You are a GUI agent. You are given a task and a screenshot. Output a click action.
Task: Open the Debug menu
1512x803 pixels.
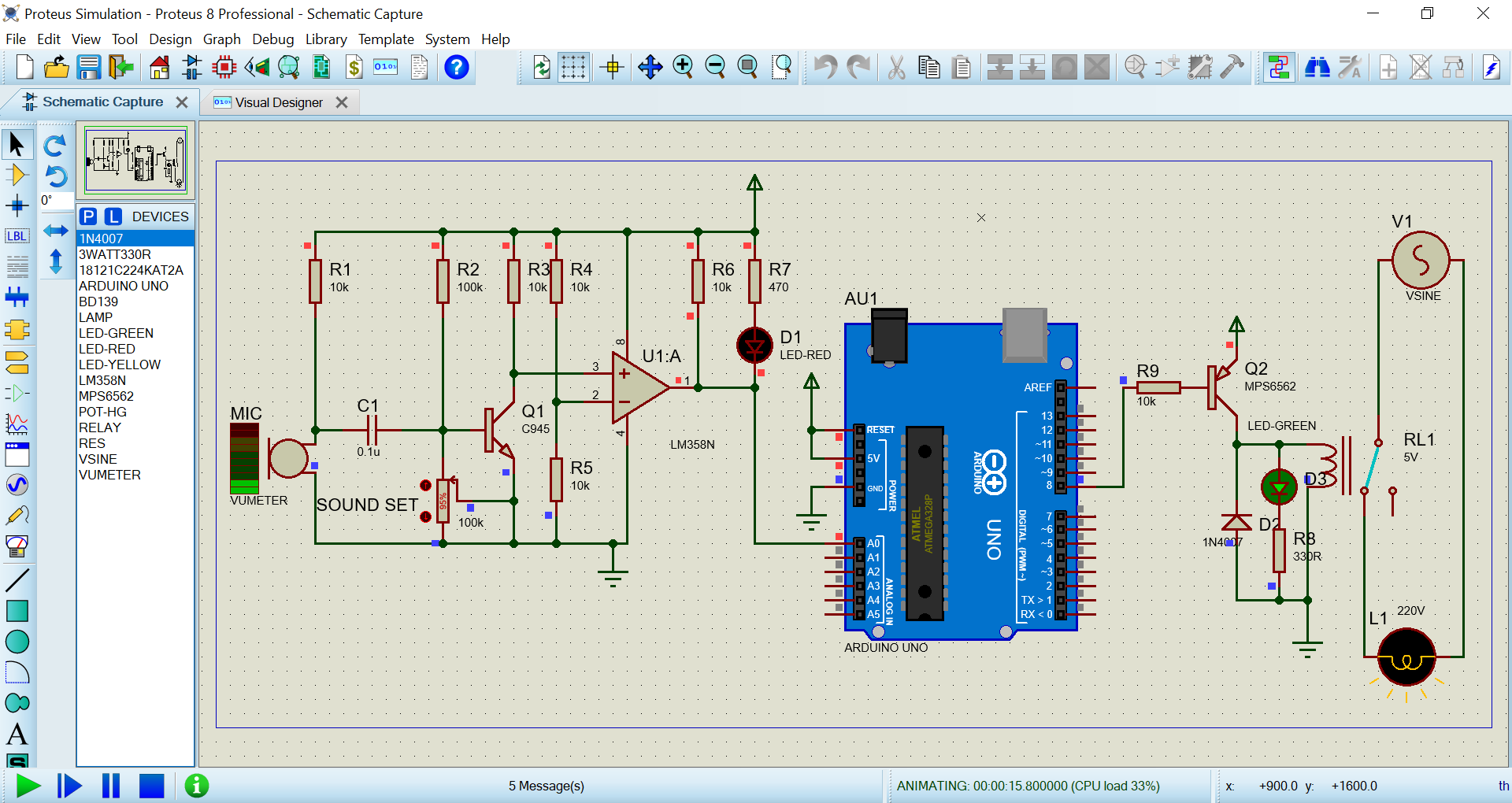pos(272,39)
